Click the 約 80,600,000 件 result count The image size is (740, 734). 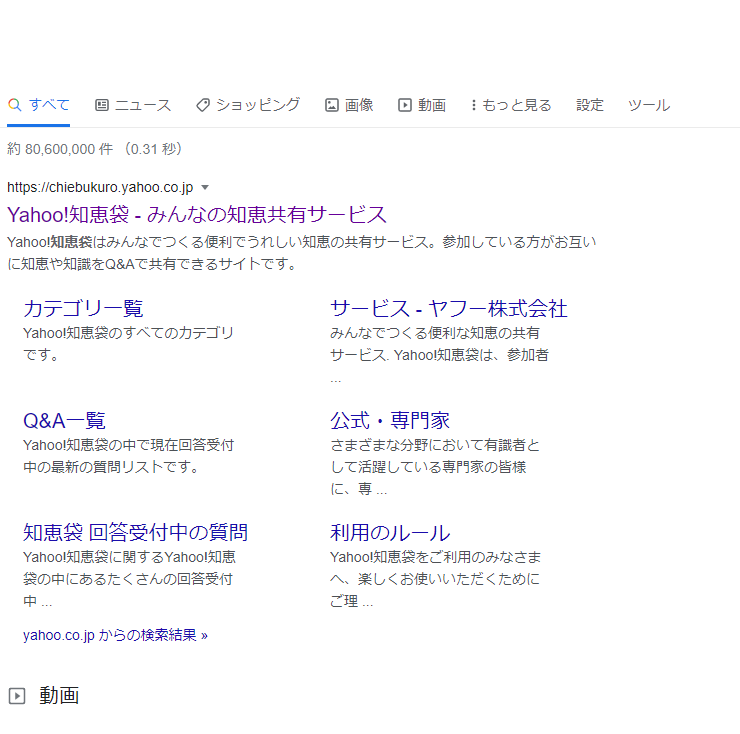click(60, 149)
